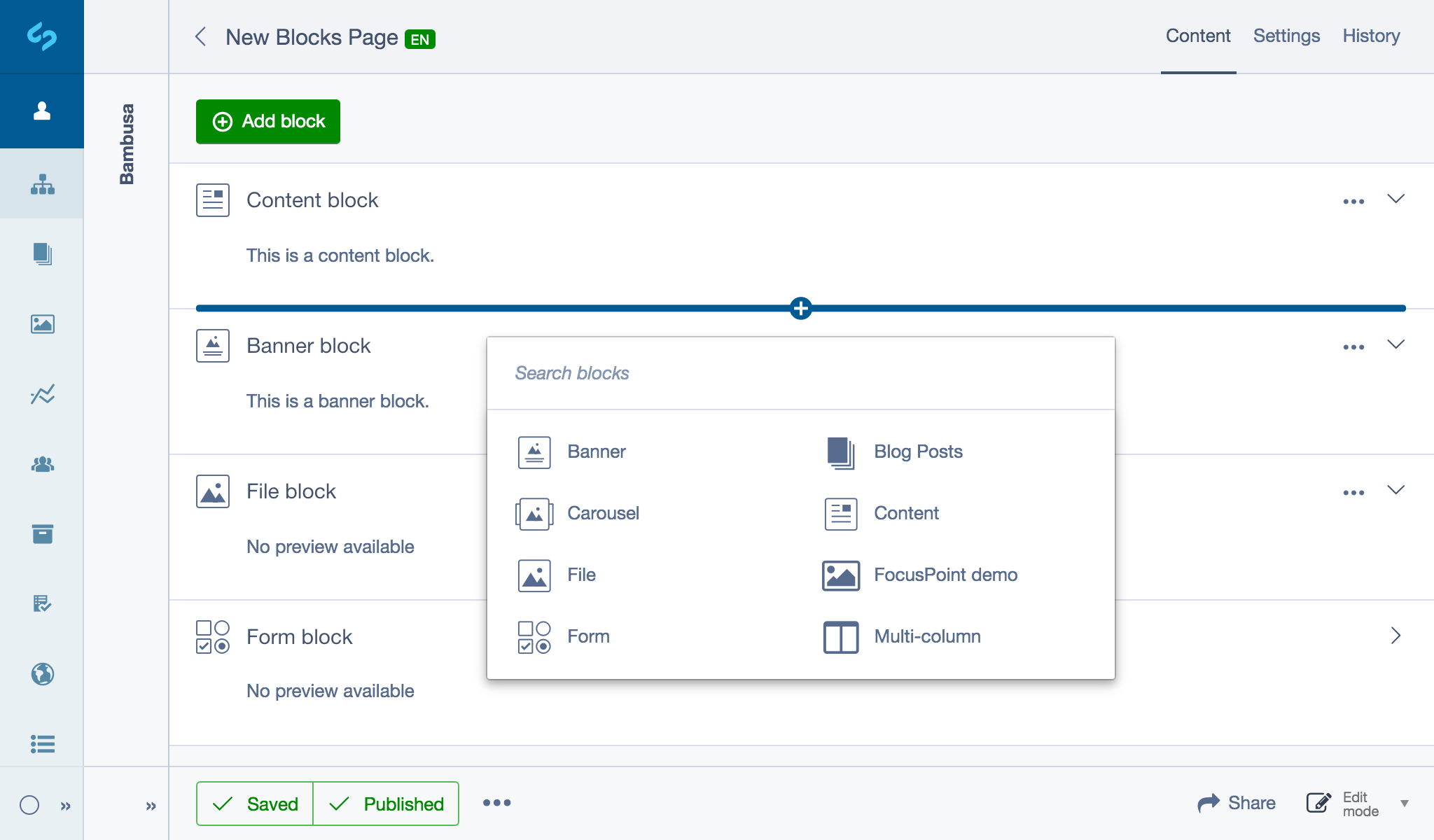1434x840 pixels.
Task: Switch to the Settings tab
Action: click(1287, 36)
